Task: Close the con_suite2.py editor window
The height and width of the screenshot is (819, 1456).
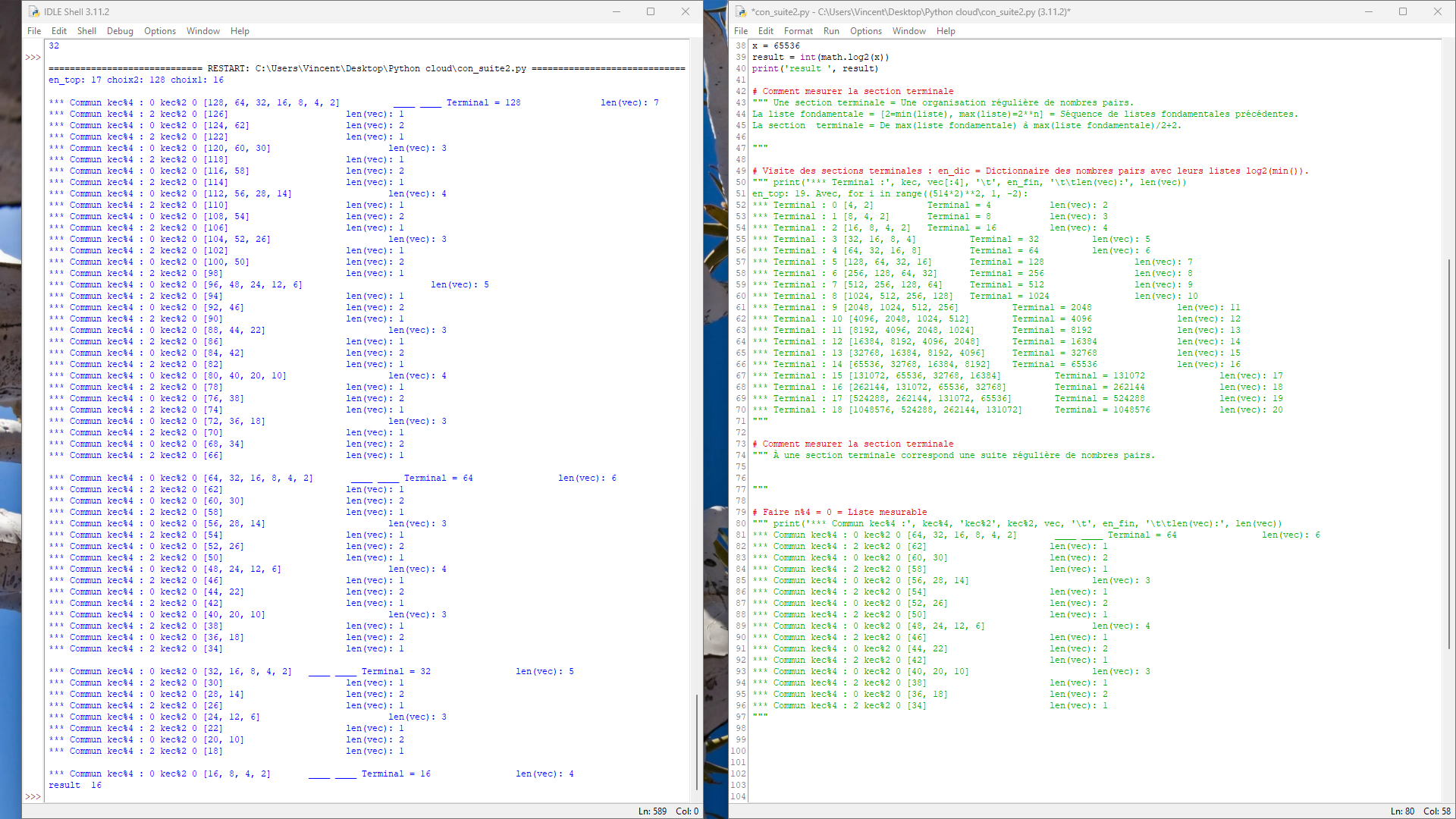Action: click(1438, 11)
